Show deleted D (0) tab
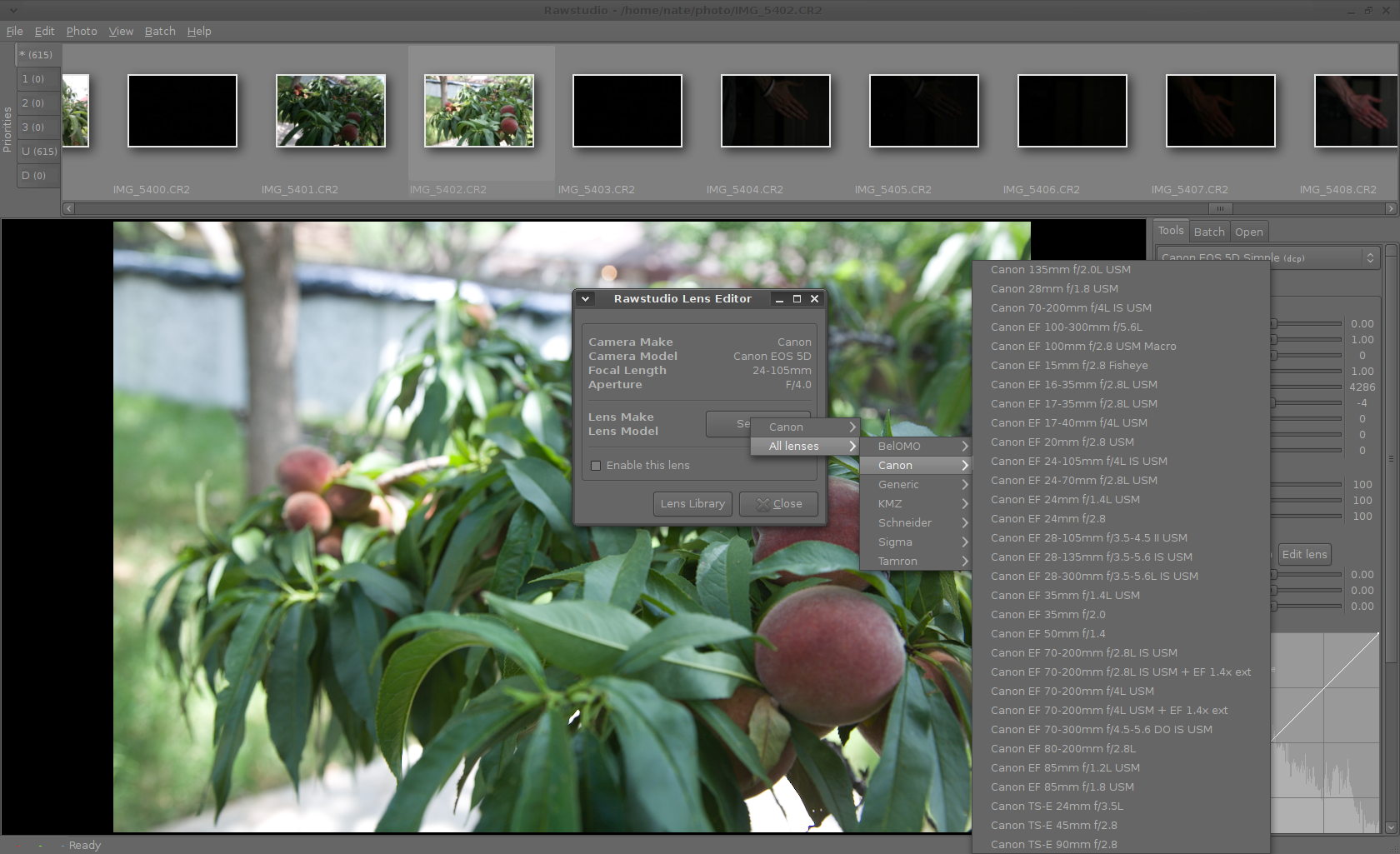 (37, 175)
